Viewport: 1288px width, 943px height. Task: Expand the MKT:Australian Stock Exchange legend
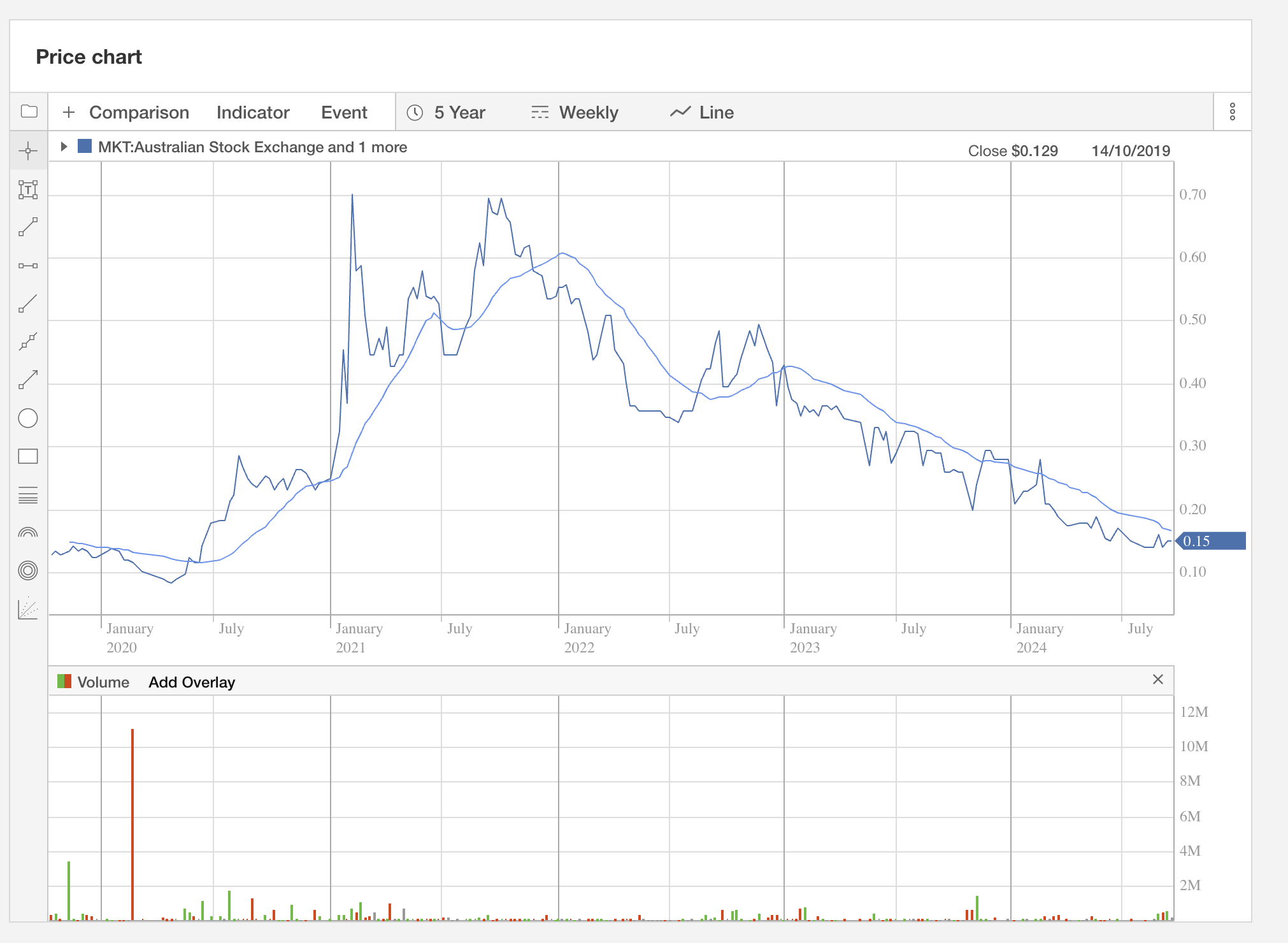point(64,147)
